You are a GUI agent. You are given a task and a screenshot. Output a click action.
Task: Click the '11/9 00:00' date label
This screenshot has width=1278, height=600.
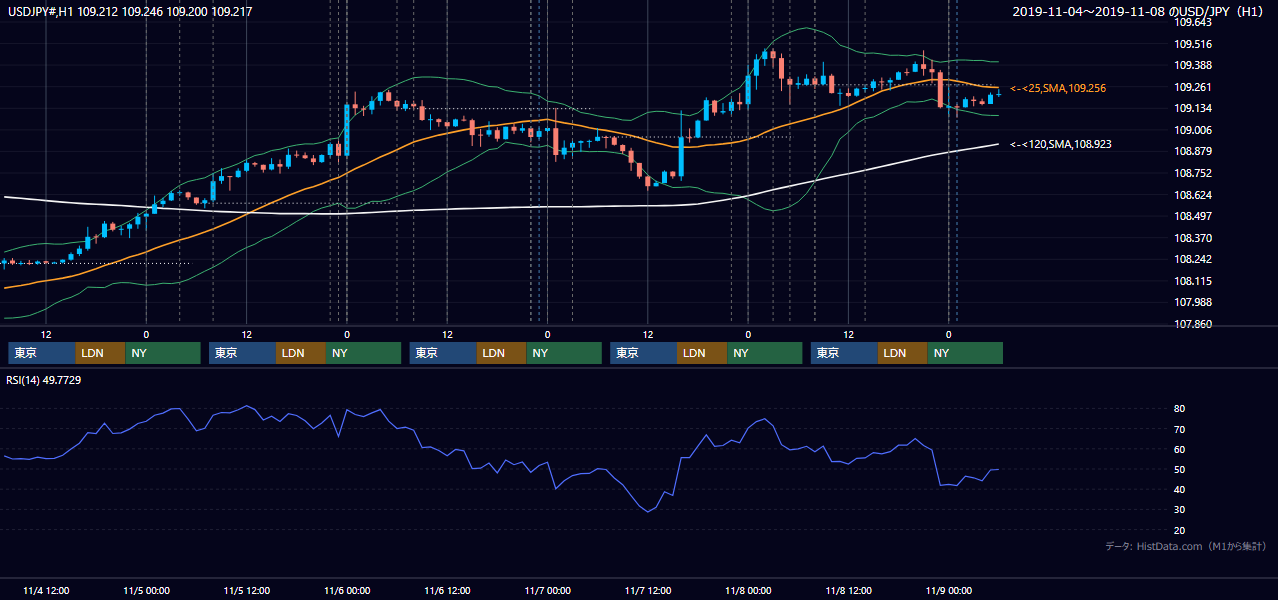point(948,590)
